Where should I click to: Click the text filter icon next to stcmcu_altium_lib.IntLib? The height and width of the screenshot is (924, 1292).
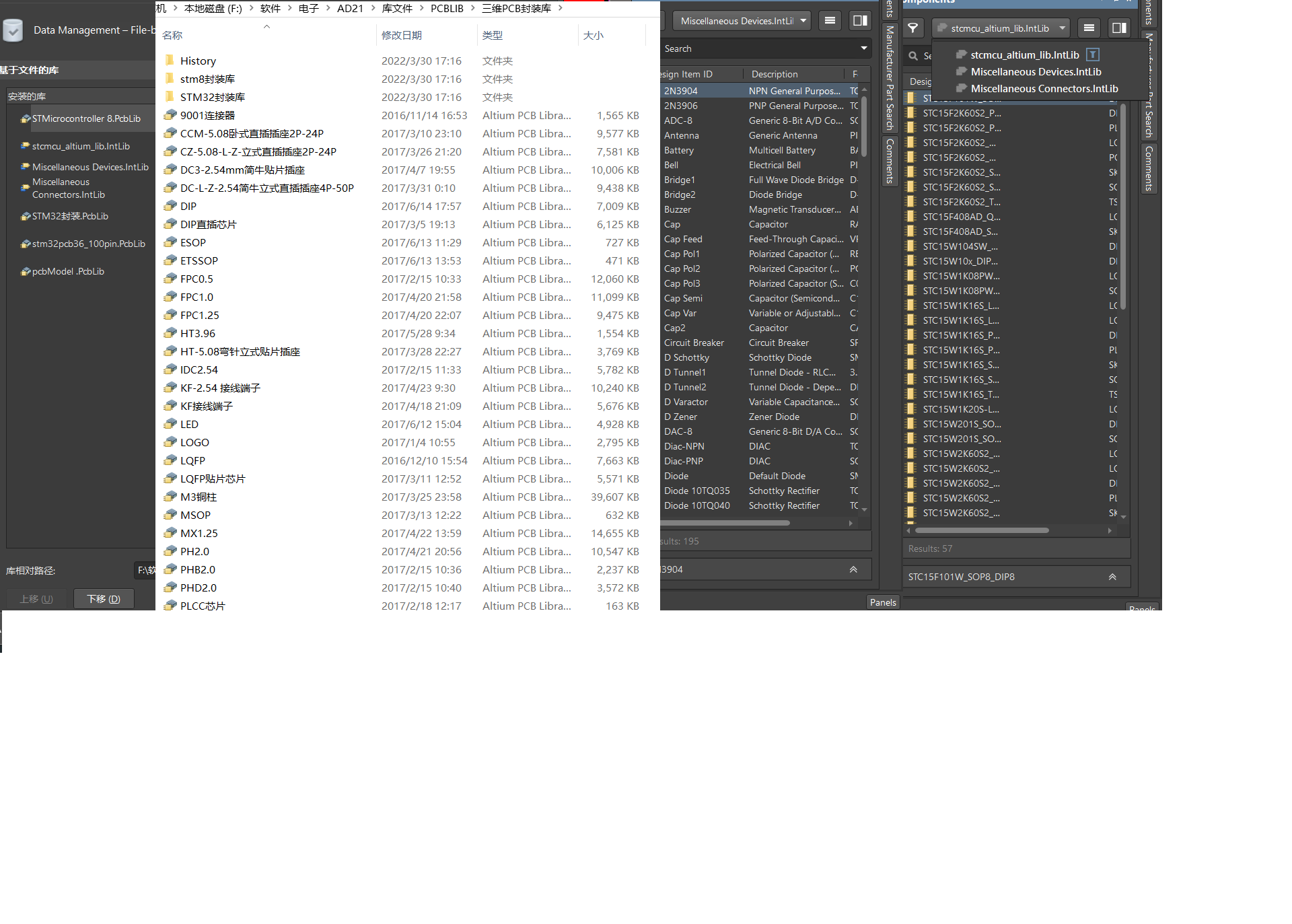(x=1093, y=55)
